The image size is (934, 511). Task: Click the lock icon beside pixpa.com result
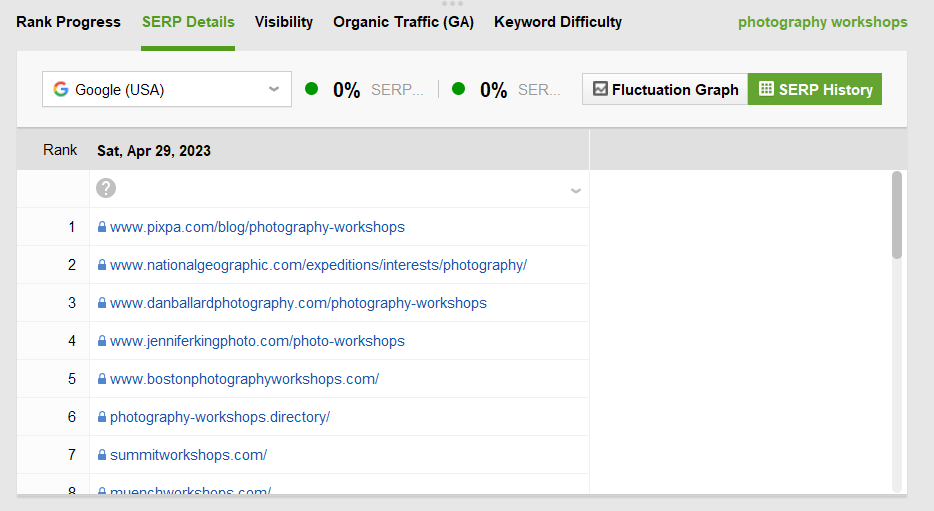click(102, 227)
